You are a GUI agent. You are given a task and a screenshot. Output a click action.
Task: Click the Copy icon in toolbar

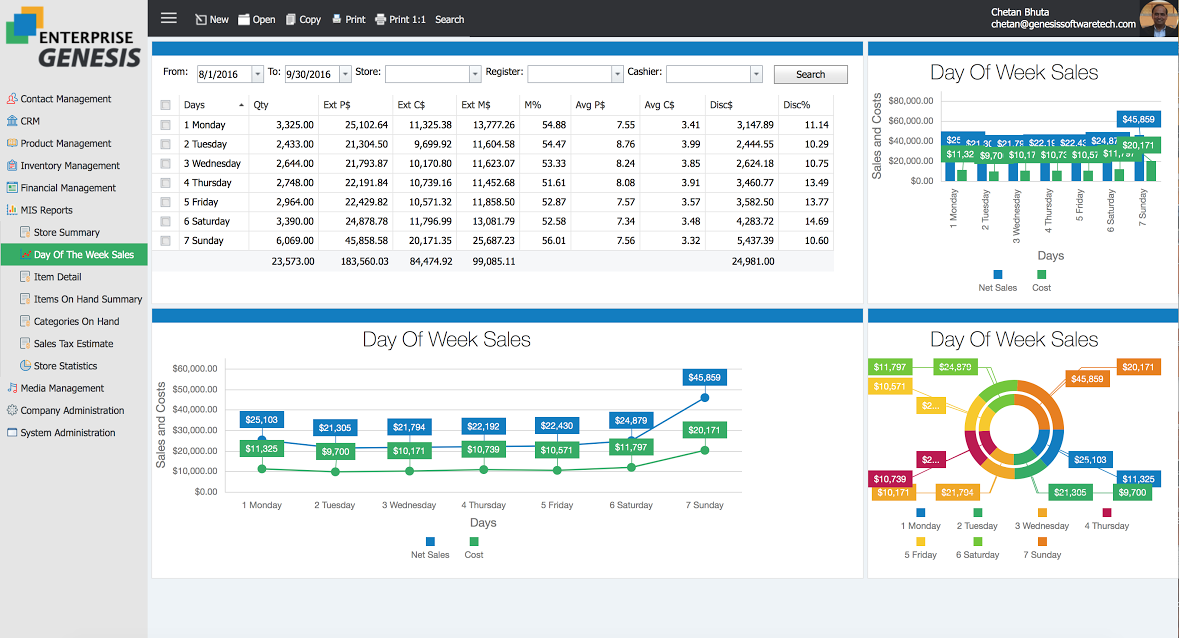pyautogui.click(x=291, y=19)
